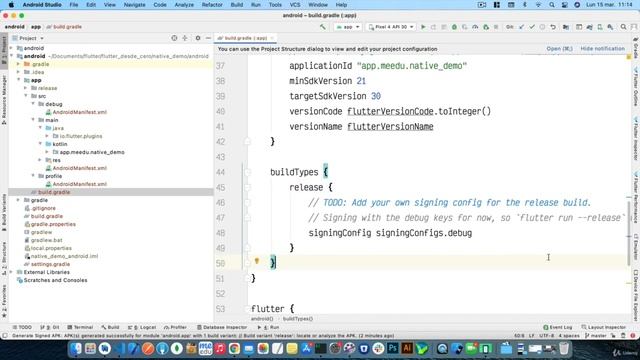
Task: Click the build.gradle breadcrumb in navigation bar
Action: tap(64, 27)
